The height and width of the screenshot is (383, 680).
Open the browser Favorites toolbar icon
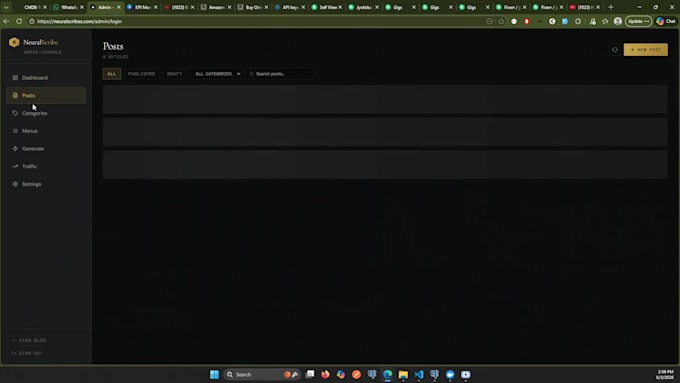click(605, 21)
